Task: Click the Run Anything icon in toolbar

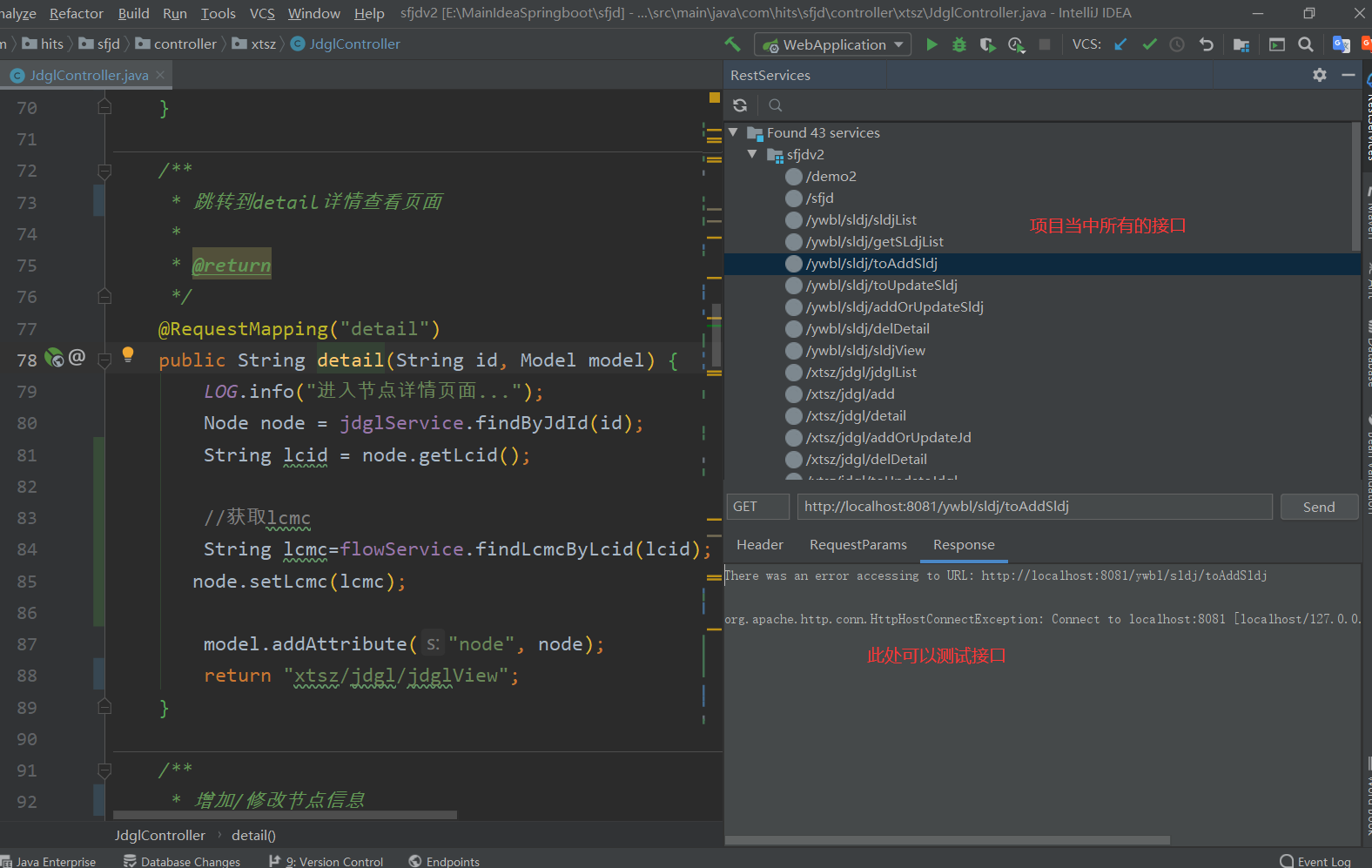Action: click(x=1277, y=44)
